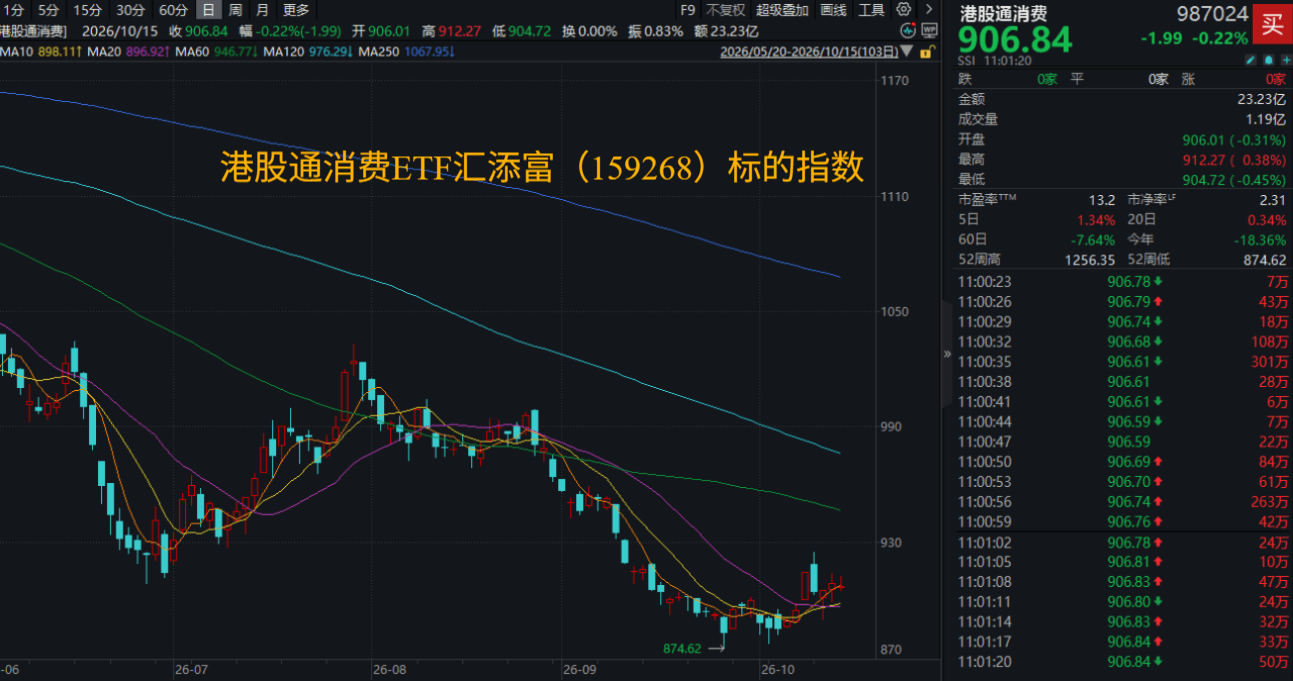Open the 更多 more periods dropdown
1293x681 pixels.
coord(296,10)
